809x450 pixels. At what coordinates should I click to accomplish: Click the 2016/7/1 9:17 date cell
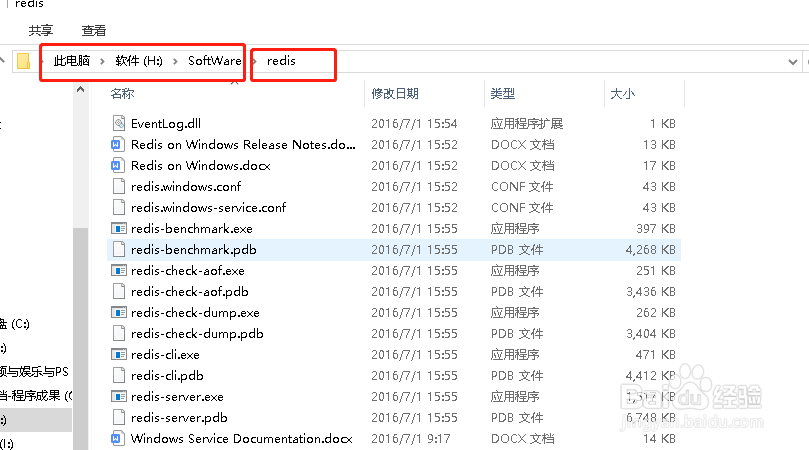[x=411, y=439]
